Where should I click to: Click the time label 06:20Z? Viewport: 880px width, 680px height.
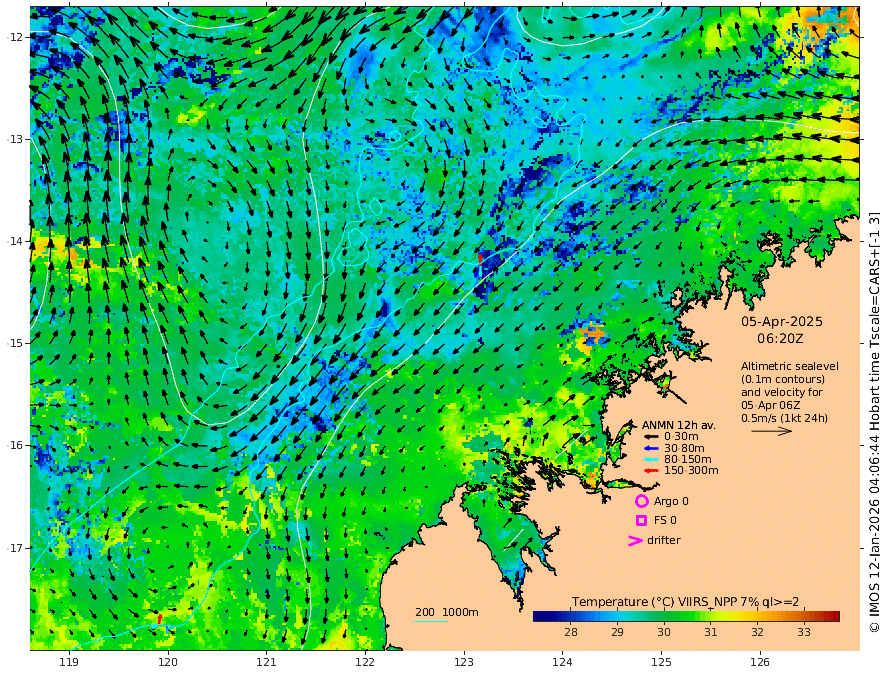780,339
